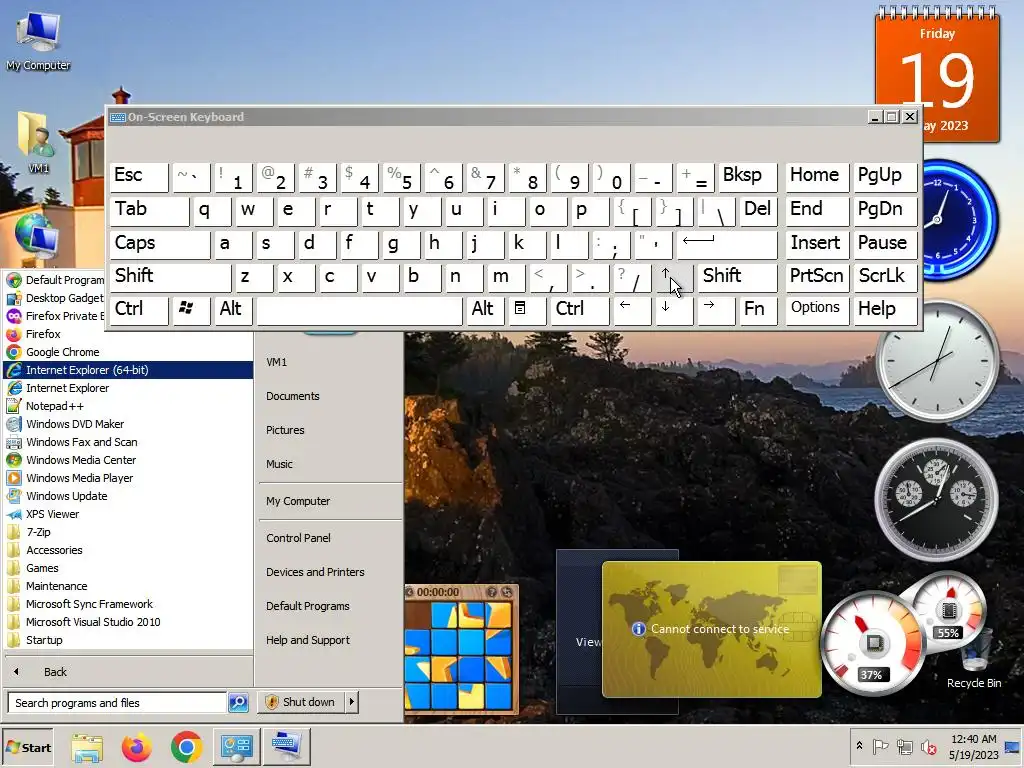Show hidden tray icons arrow

(859, 746)
